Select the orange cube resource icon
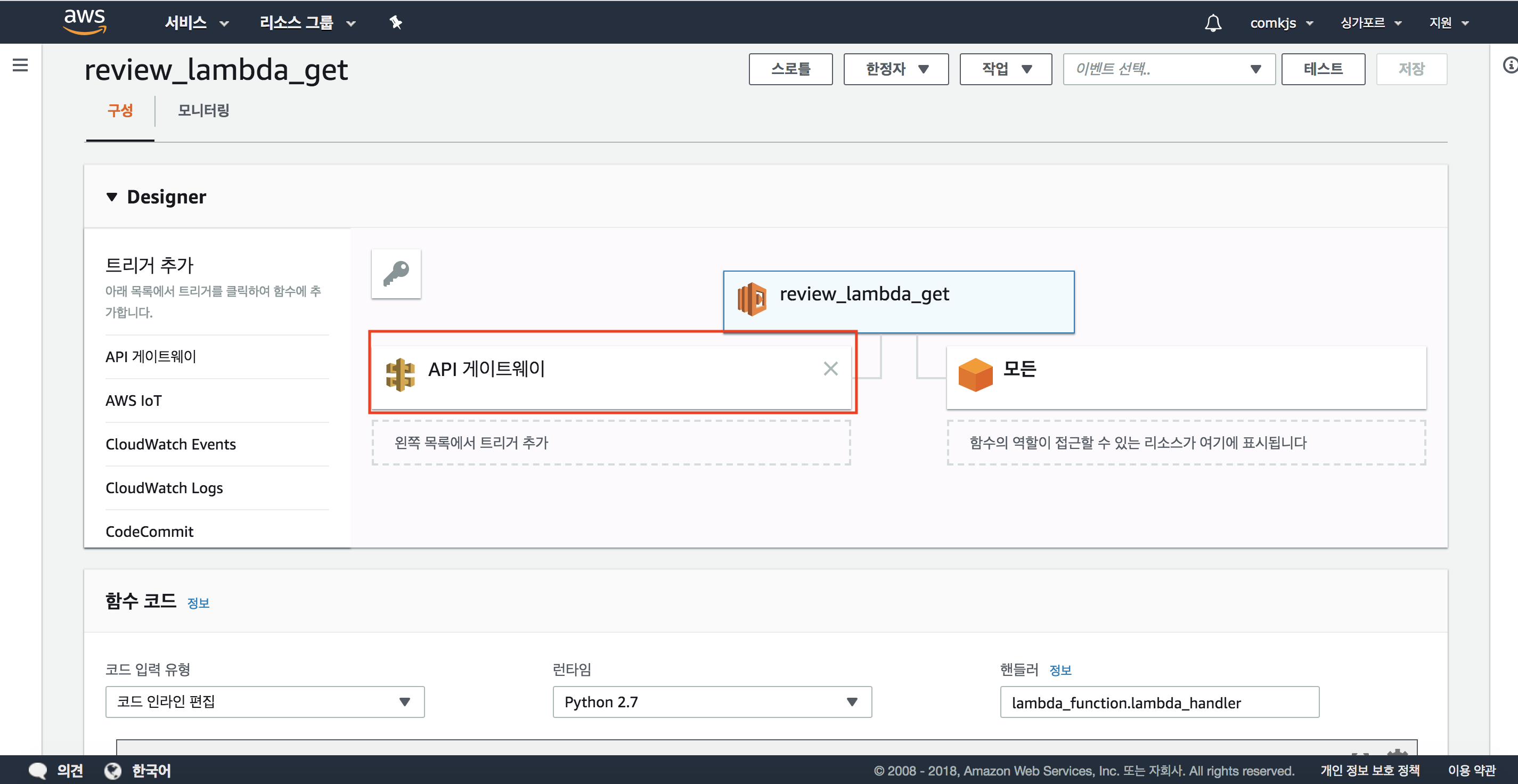The height and width of the screenshot is (784, 1518). (x=975, y=374)
